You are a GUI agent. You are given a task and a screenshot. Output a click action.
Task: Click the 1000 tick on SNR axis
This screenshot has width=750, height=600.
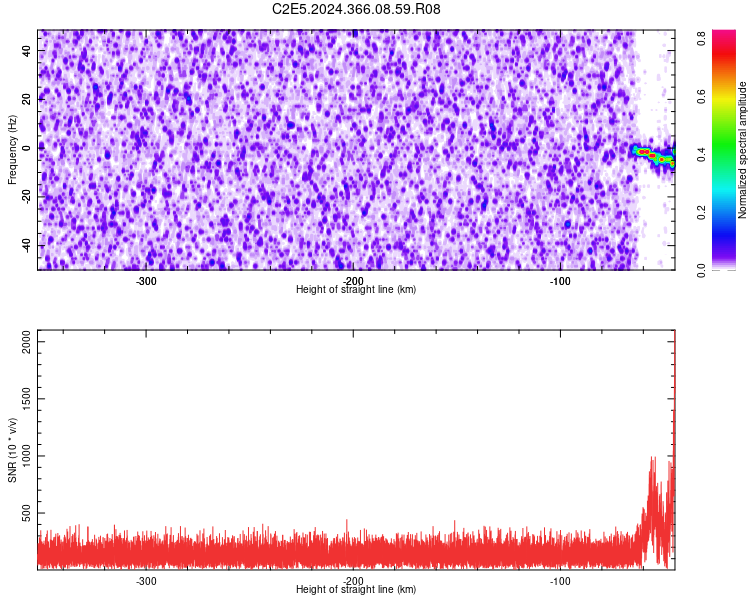26,456
